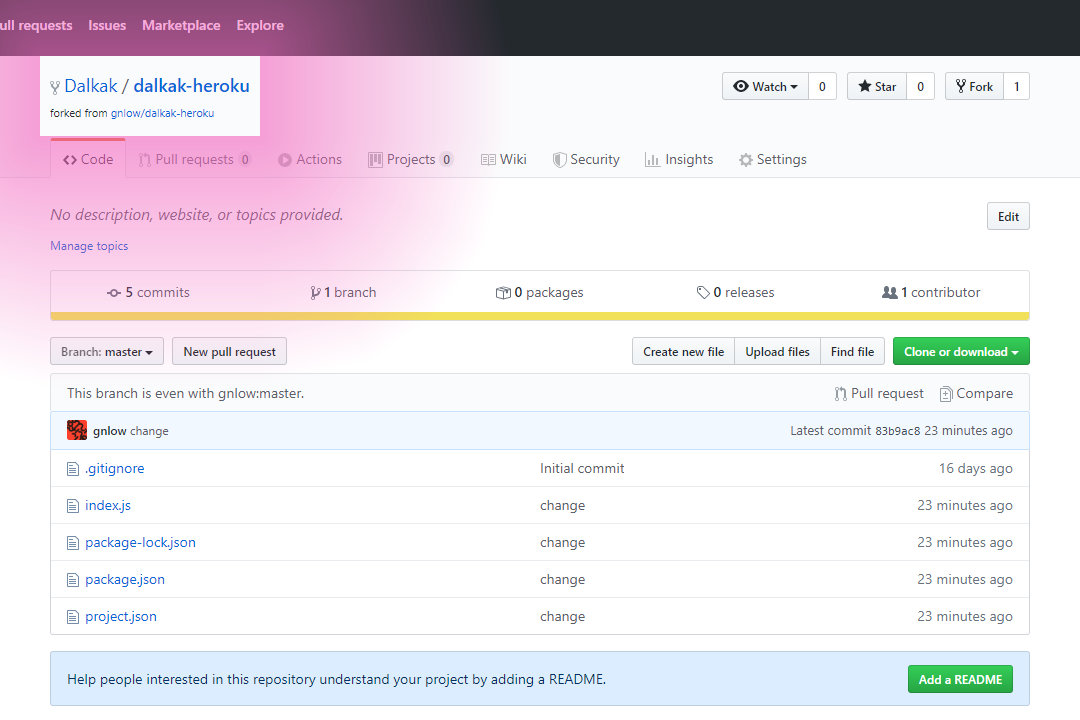Switch to the Code tab
The height and width of the screenshot is (720, 1080).
click(x=88, y=159)
